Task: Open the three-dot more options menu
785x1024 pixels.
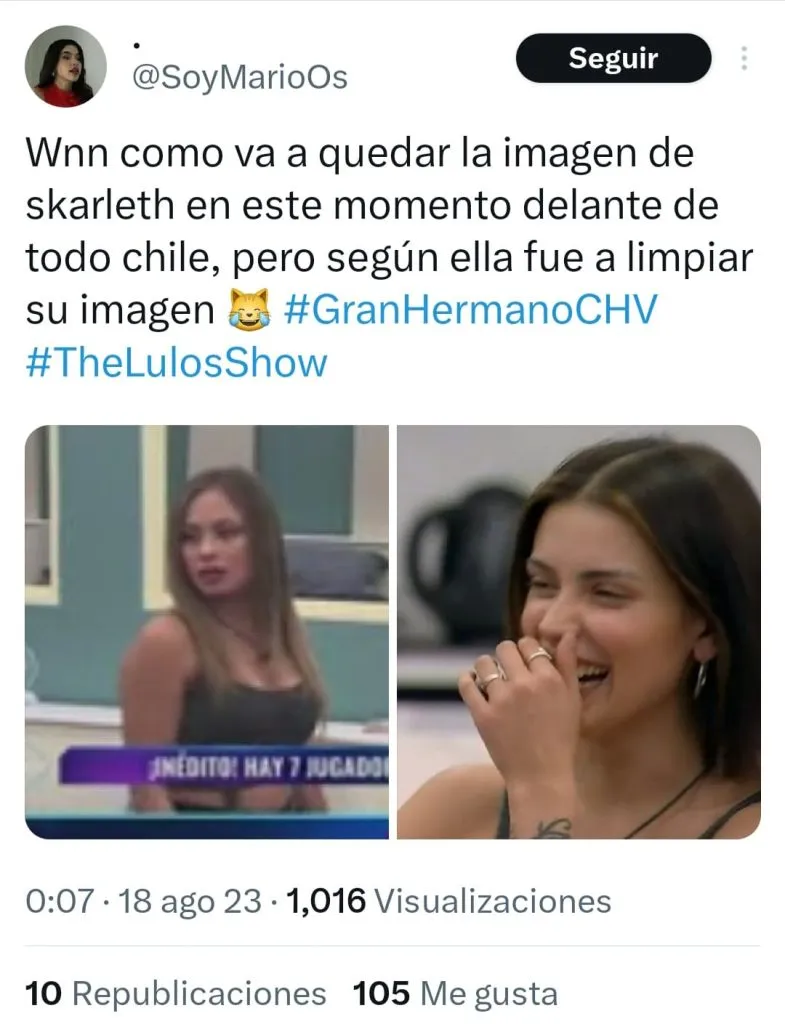Action: 744,59
